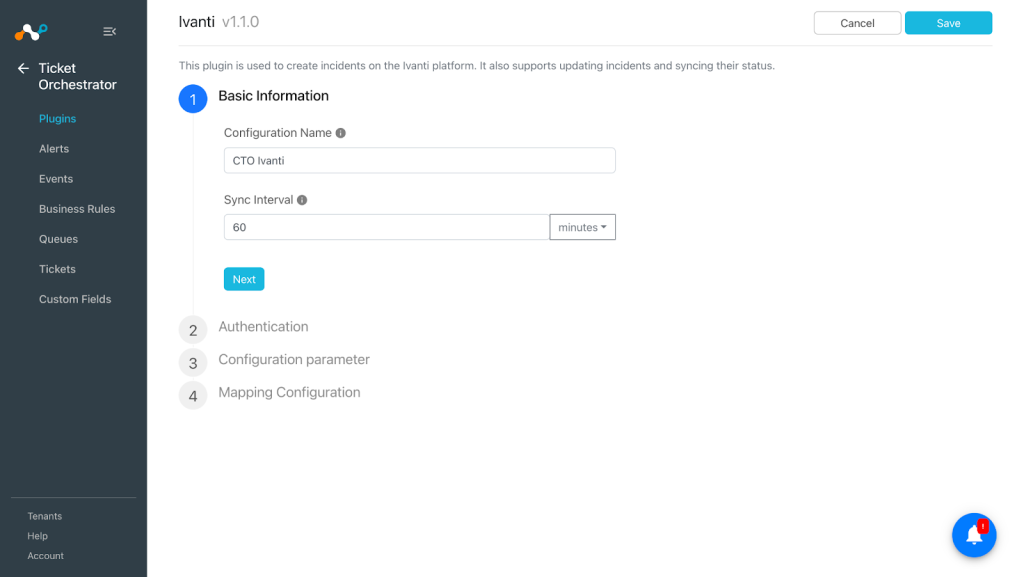Image resolution: width=1024 pixels, height=577 pixels.
Task: Show the Configuration Name info tooltip icon
Action: (x=340, y=133)
